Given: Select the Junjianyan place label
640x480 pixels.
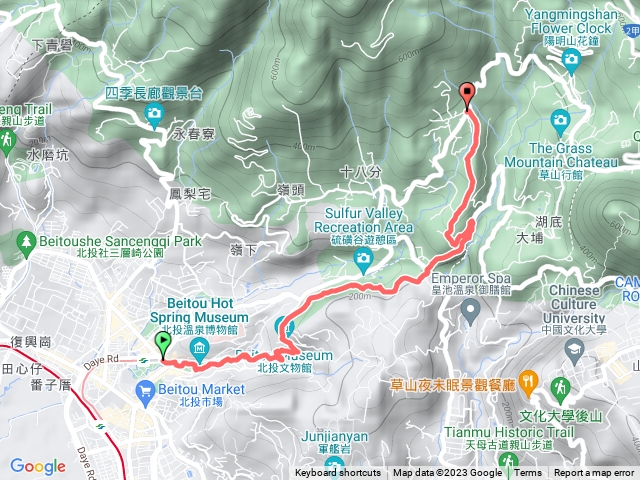Looking at the screenshot, I should [x=335, y=437].
